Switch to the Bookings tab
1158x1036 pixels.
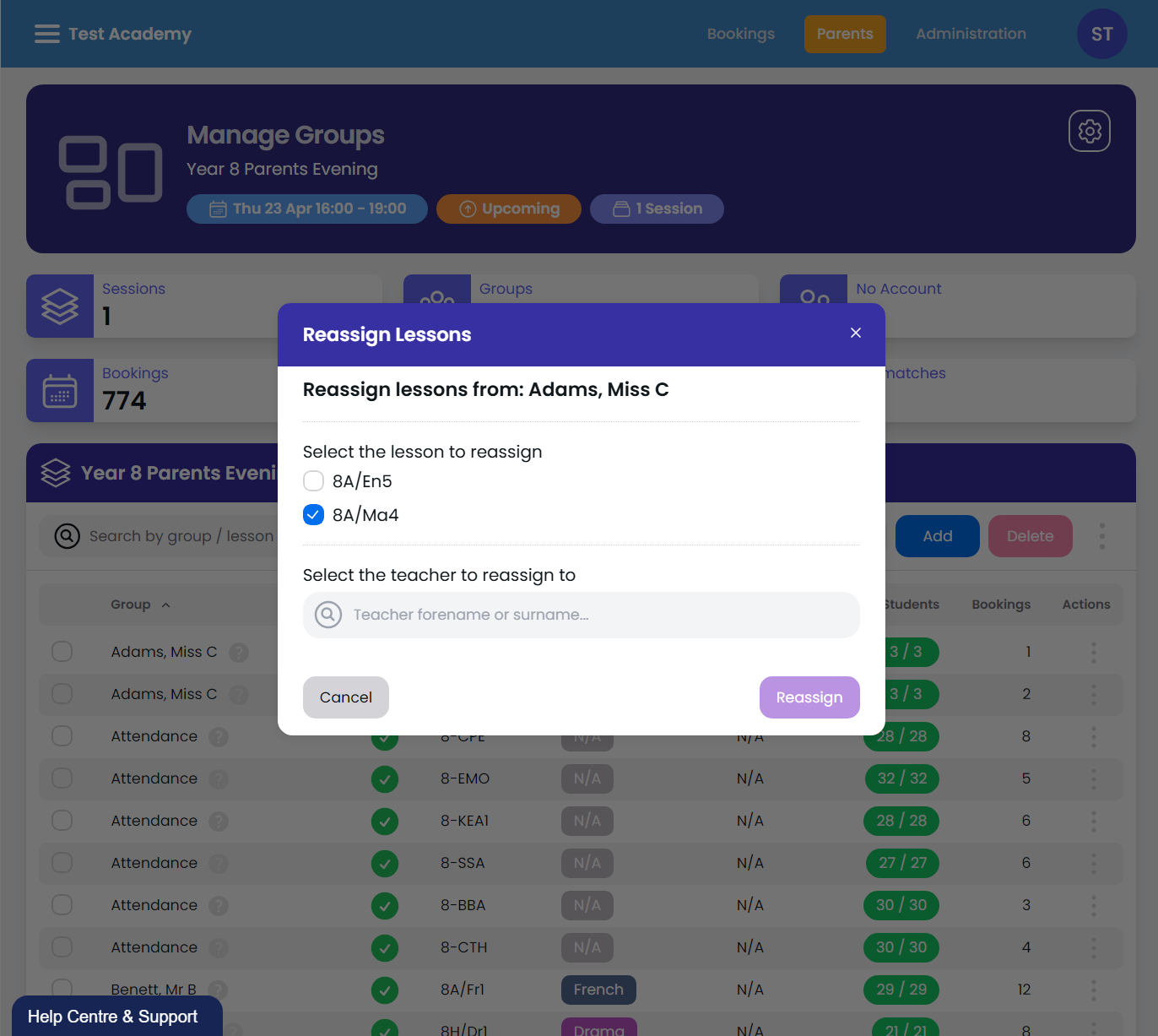(740, 34)
